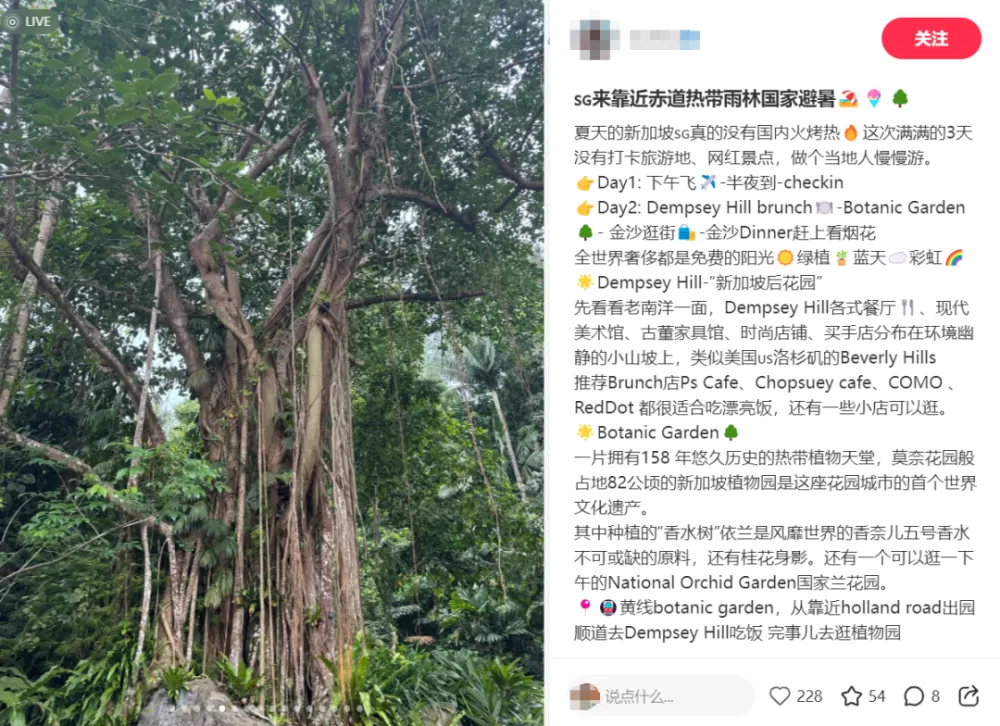
Task: Open comments via speech bubble icon
Action: click(913, 696)
